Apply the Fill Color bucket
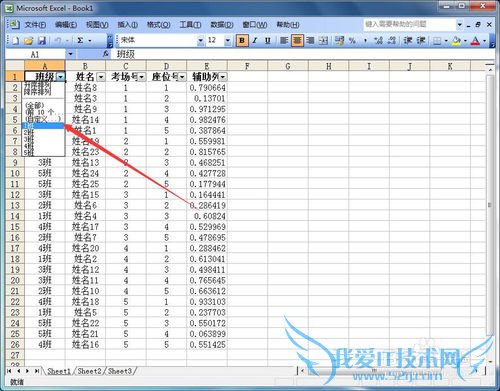Screen dimensions: 500x391 point(456,41)
